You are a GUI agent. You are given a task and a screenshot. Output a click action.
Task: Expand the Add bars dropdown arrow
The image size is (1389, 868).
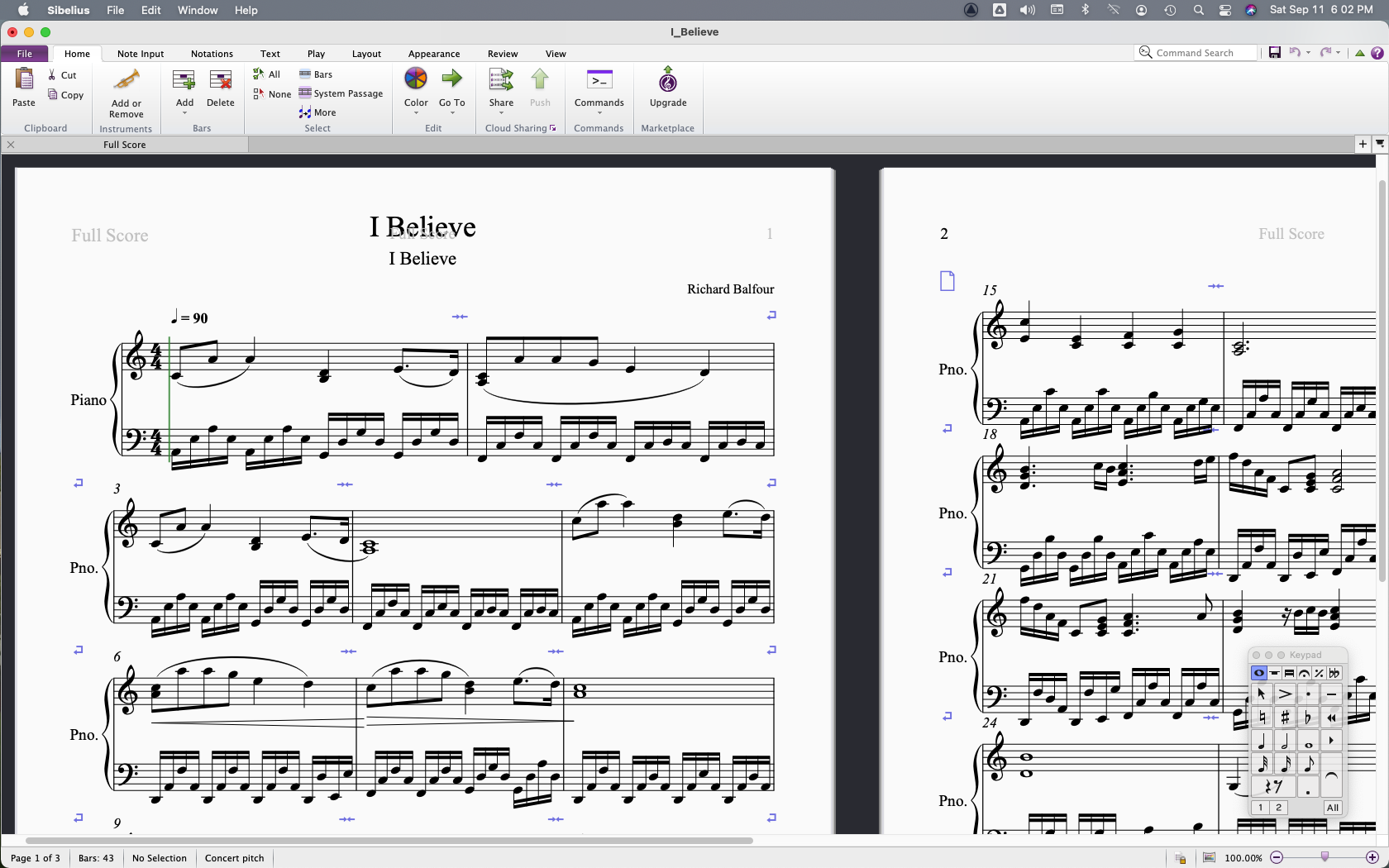[184, 113]
